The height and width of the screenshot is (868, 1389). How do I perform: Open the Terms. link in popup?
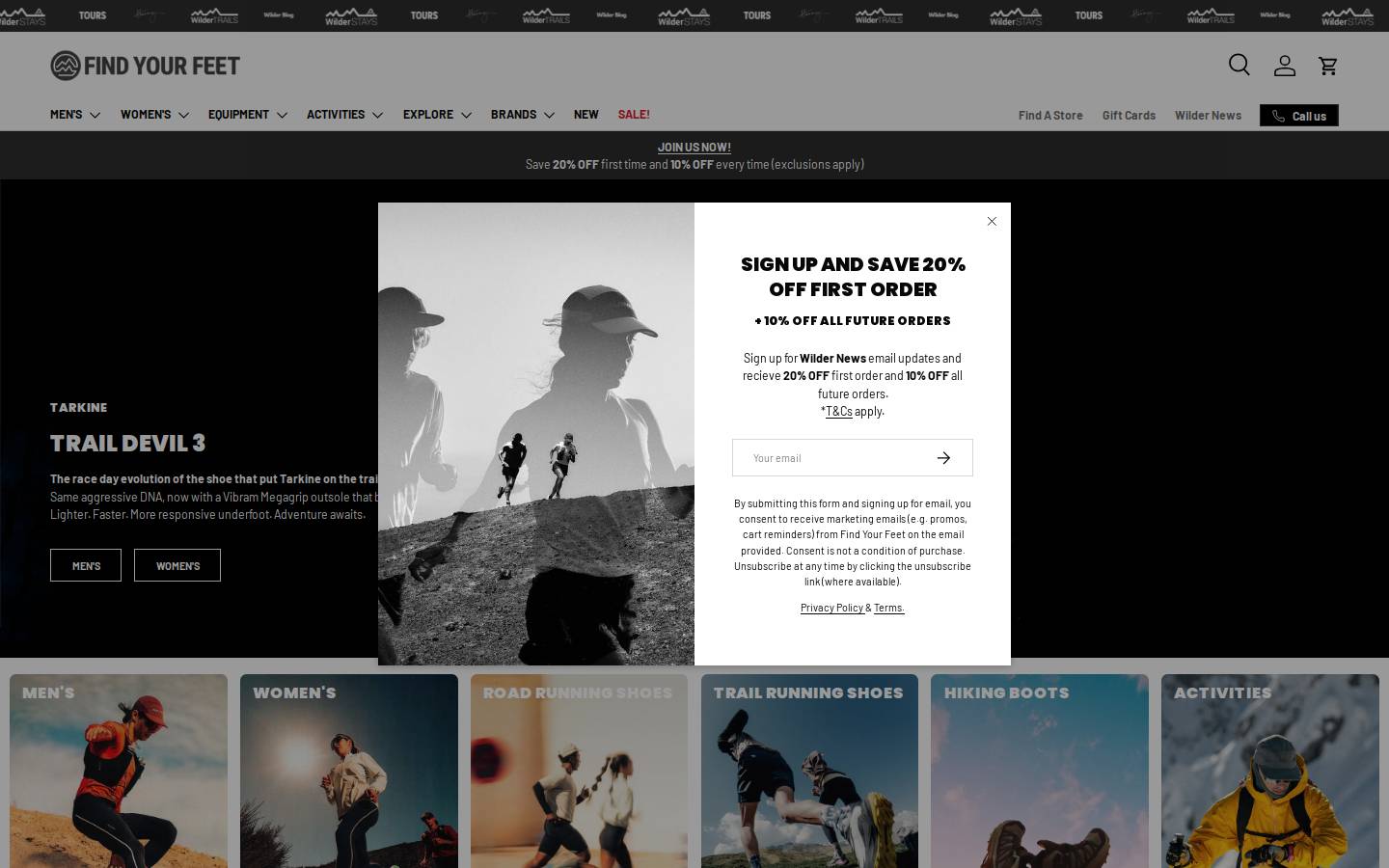click(889, 608)
